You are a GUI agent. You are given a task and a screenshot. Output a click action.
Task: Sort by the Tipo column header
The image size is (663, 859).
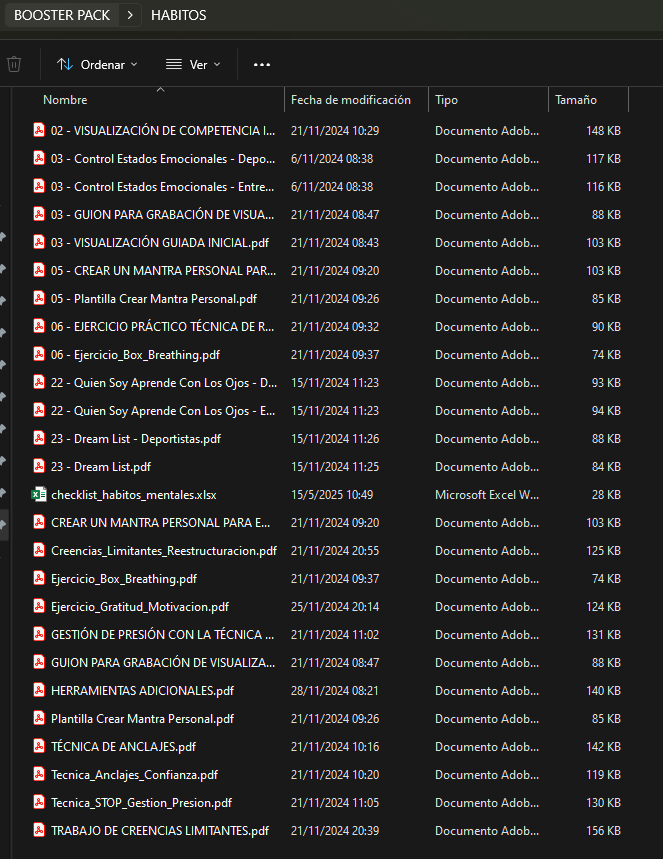[x=447, y=100]
